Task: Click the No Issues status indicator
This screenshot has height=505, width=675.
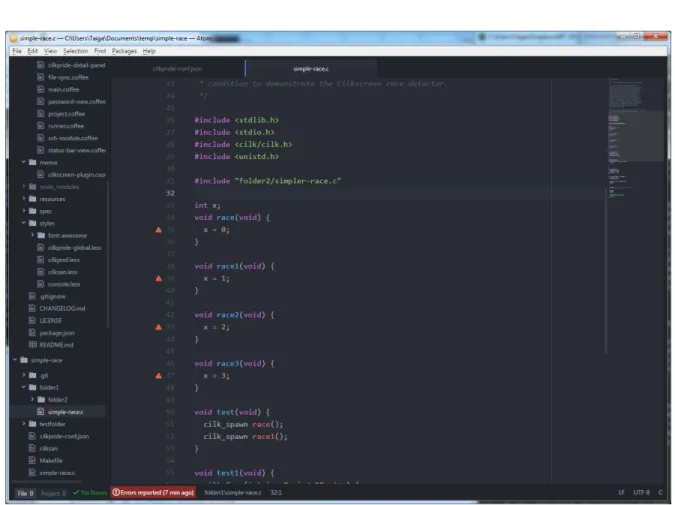Action: (90, 493)
